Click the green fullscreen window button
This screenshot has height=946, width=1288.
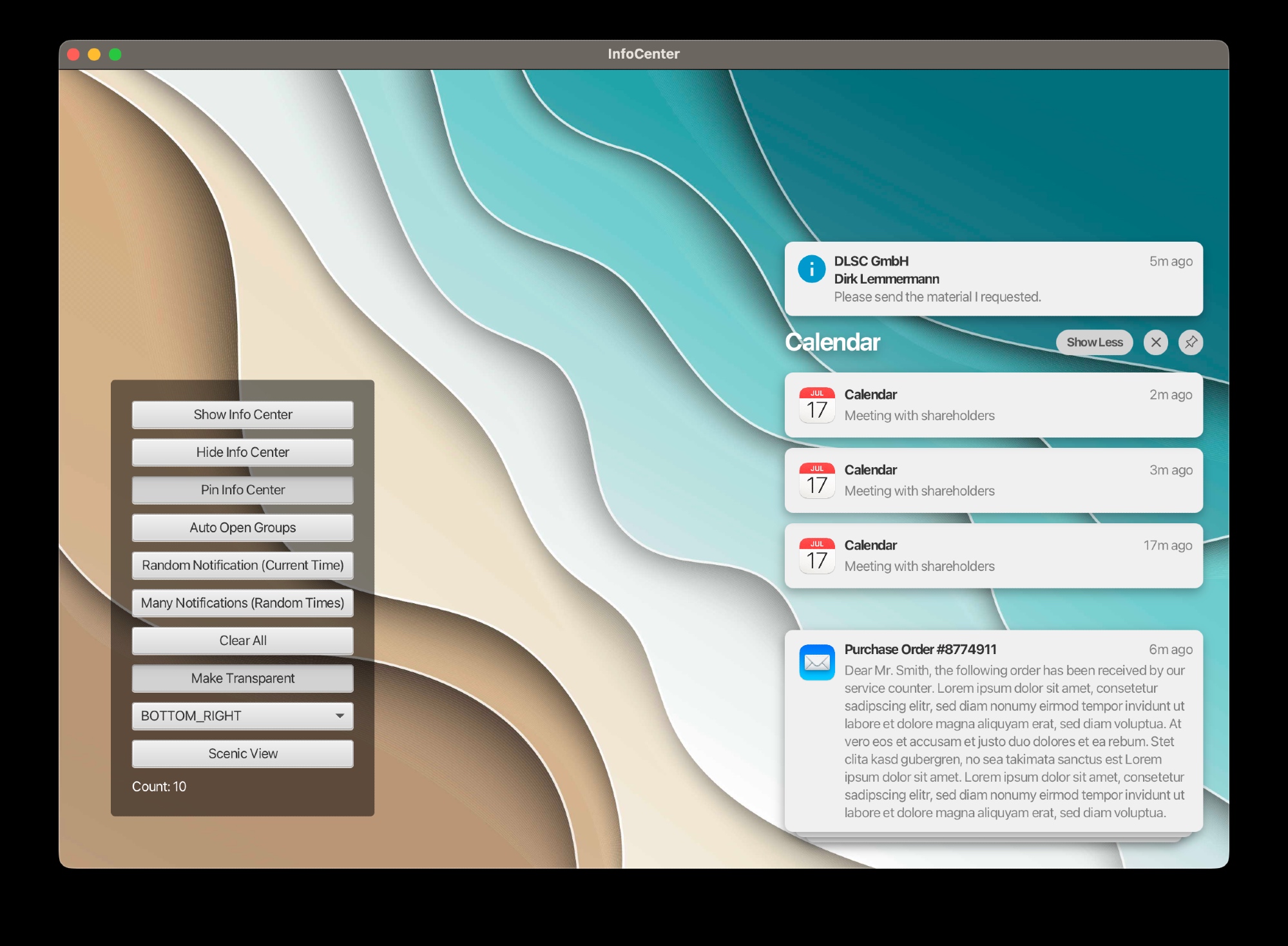(x=115, y=55)
